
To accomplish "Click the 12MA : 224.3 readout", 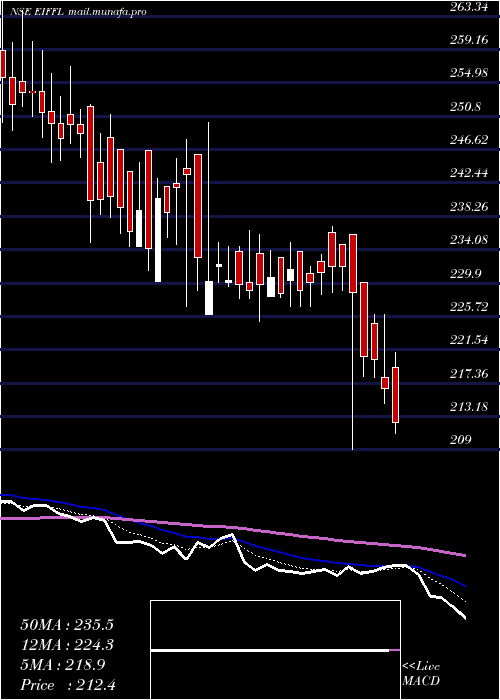I will pyautogui.click(x=67, y=645).
